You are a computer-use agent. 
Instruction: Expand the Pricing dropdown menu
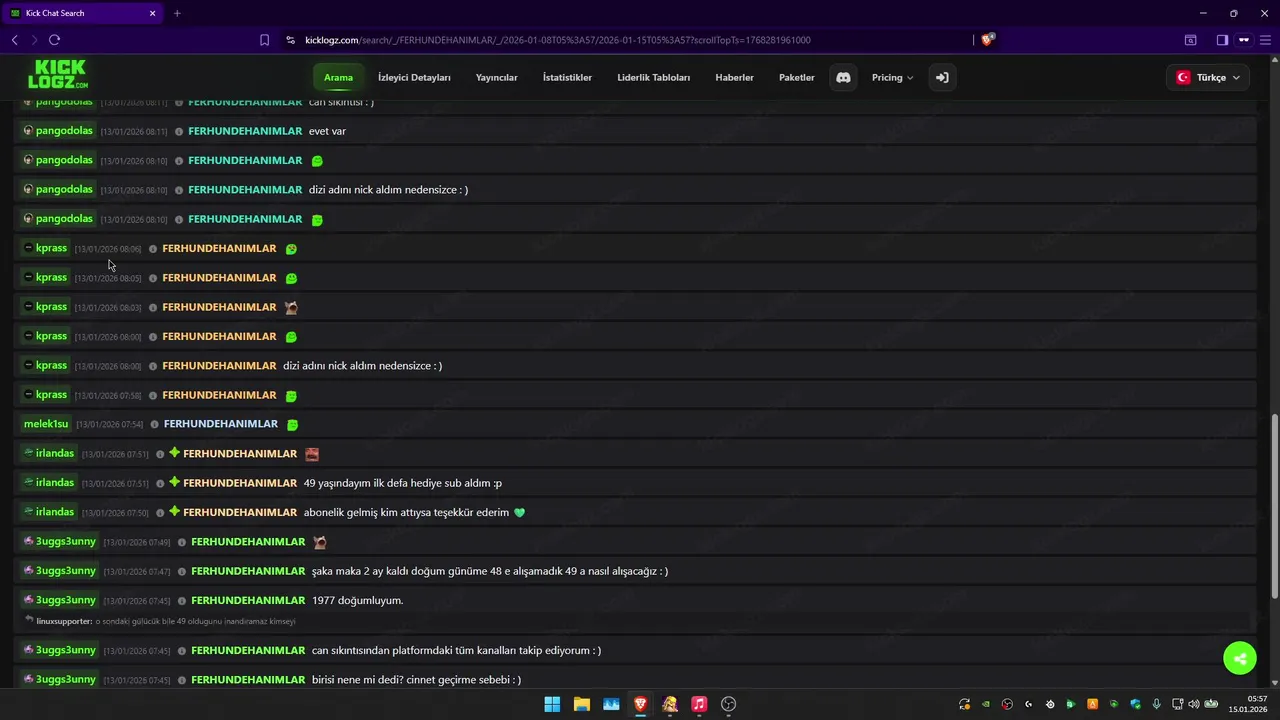892,77
